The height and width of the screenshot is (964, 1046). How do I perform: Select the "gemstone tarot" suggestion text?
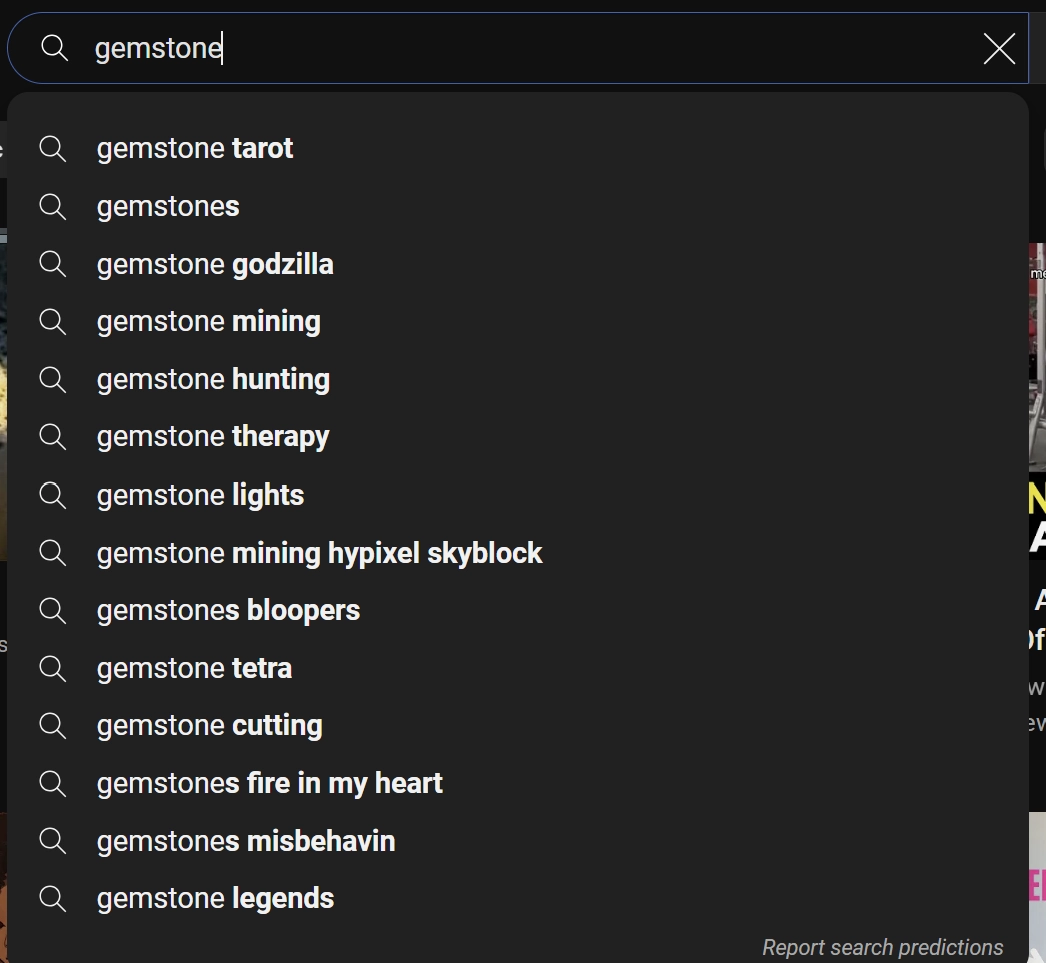(x=194, y=148)
